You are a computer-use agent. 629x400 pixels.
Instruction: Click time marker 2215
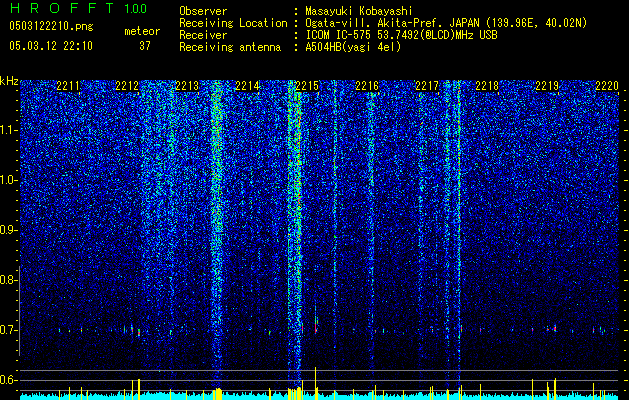pos(307,86)
